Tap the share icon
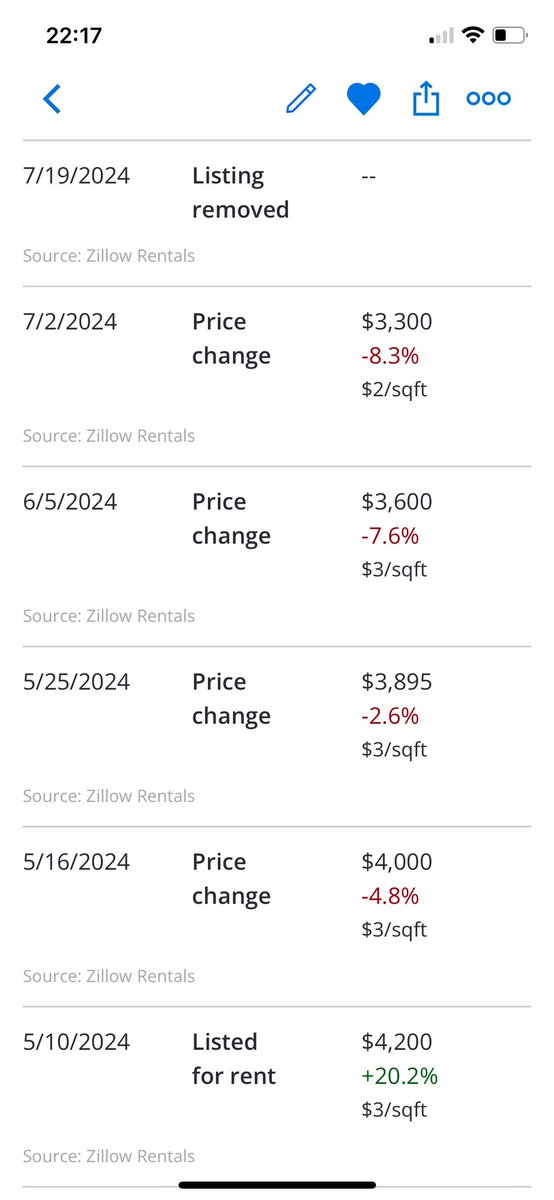Screen dimensions: 554x1200 click(426, 98)
